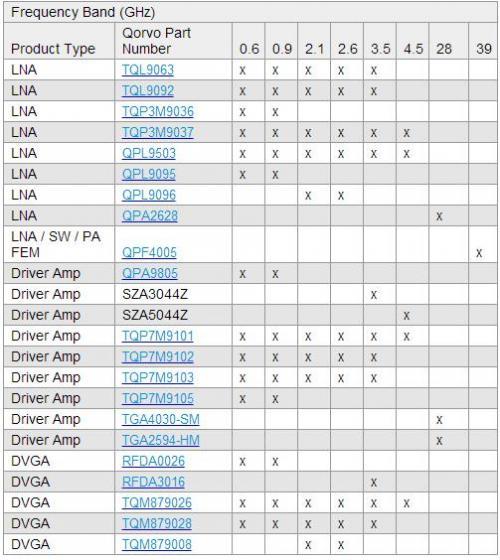Image resolution: width=500 pixels, height=560 pixels.
Task: Open the TQP7M9102 link
Action: pyautogui.click(x=158, y=357)
